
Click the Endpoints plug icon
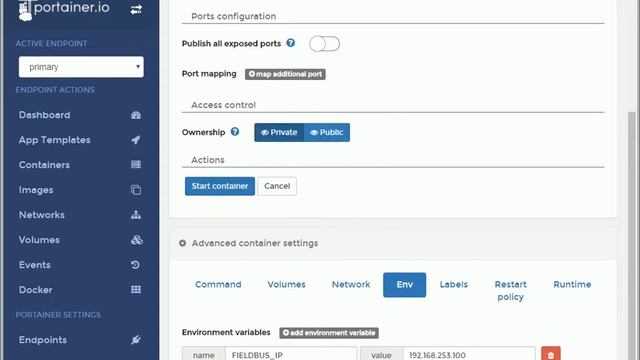[136, 340]
